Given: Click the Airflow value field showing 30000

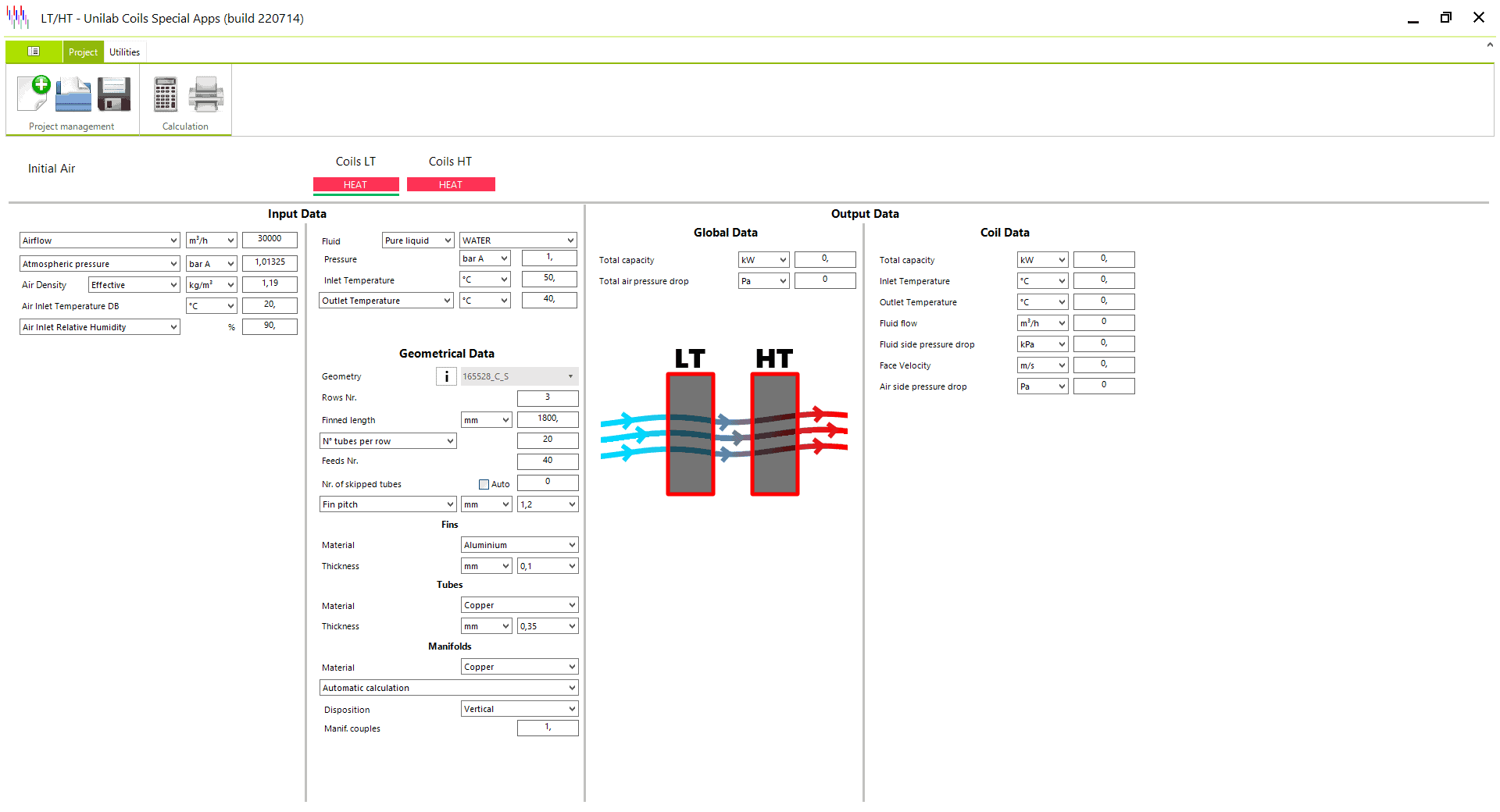Looking at the screenshot, I should coord(270,240).
